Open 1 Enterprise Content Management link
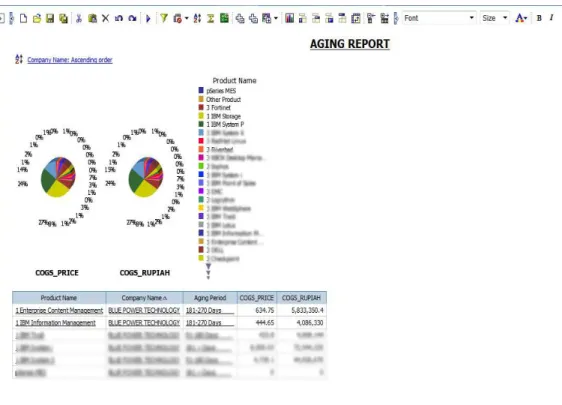This screenshot has width=562, height=405. coord(59,310)
